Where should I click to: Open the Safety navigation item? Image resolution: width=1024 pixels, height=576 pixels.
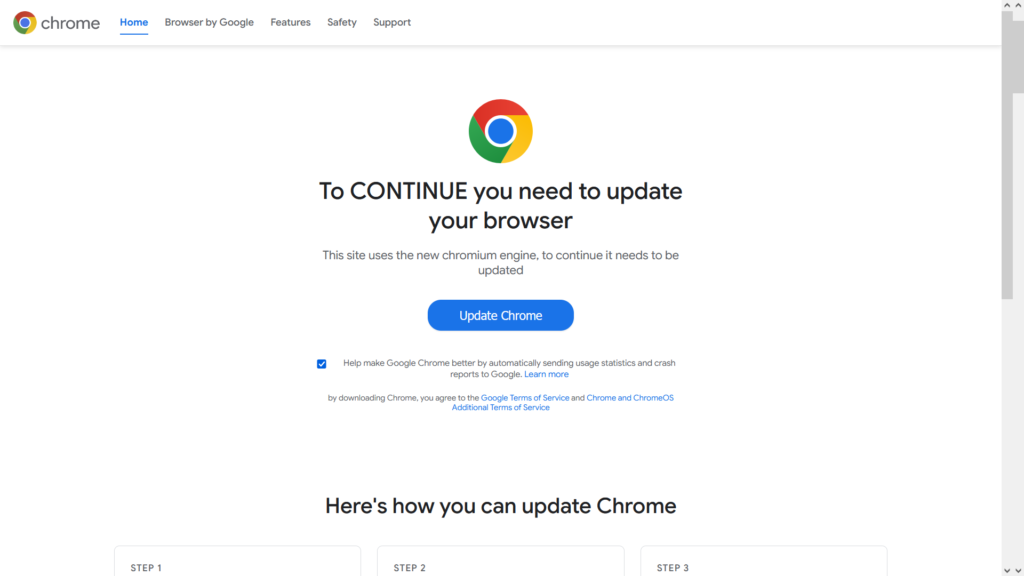pos(341,22)
